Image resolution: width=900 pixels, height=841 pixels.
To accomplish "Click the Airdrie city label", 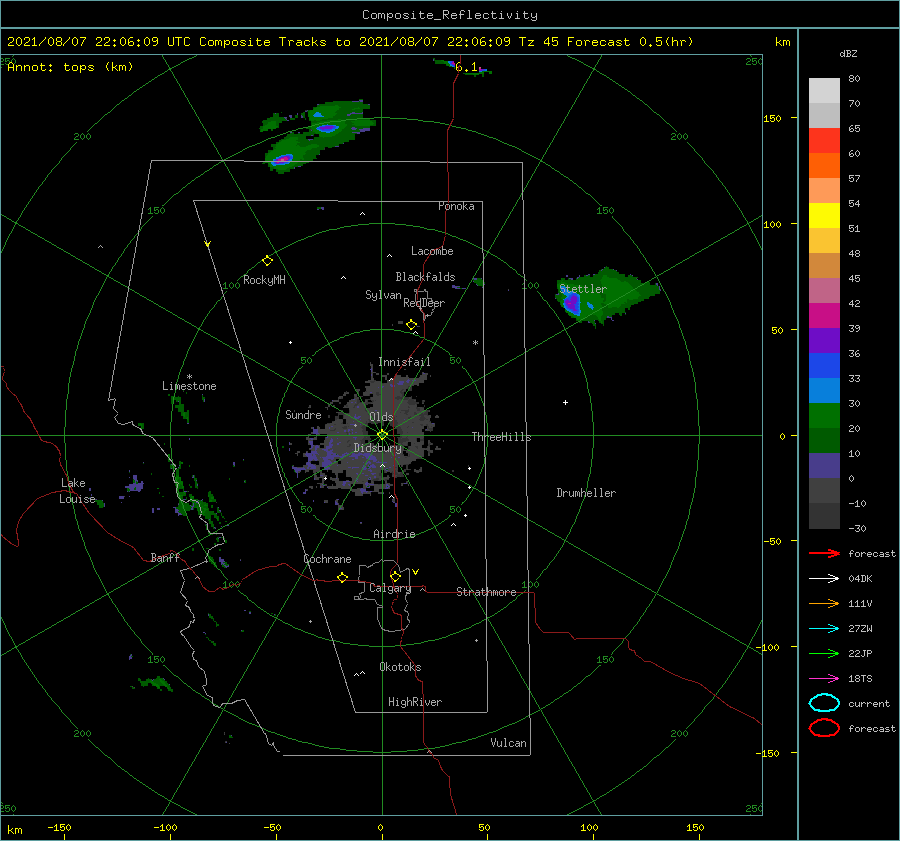I will click(394, 534).
